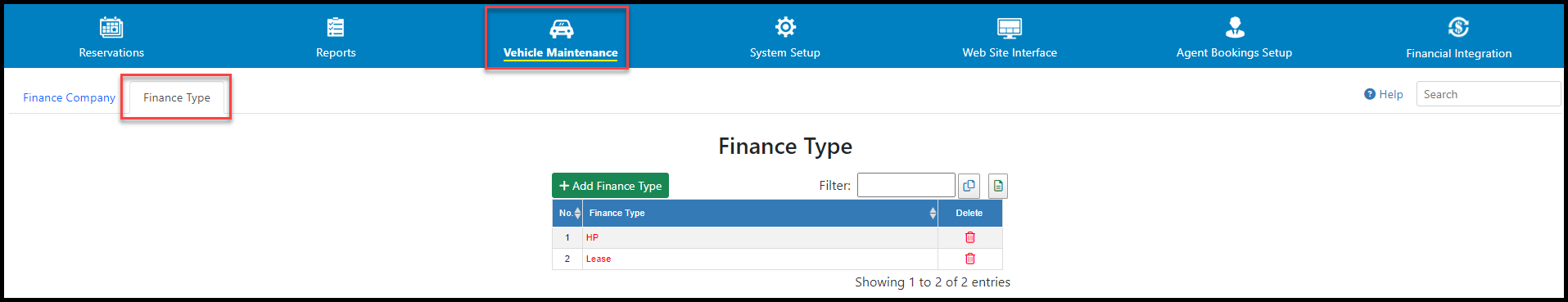Sort by the No. column arrows
The image size is (1568, 302).
tap(577, 213)
